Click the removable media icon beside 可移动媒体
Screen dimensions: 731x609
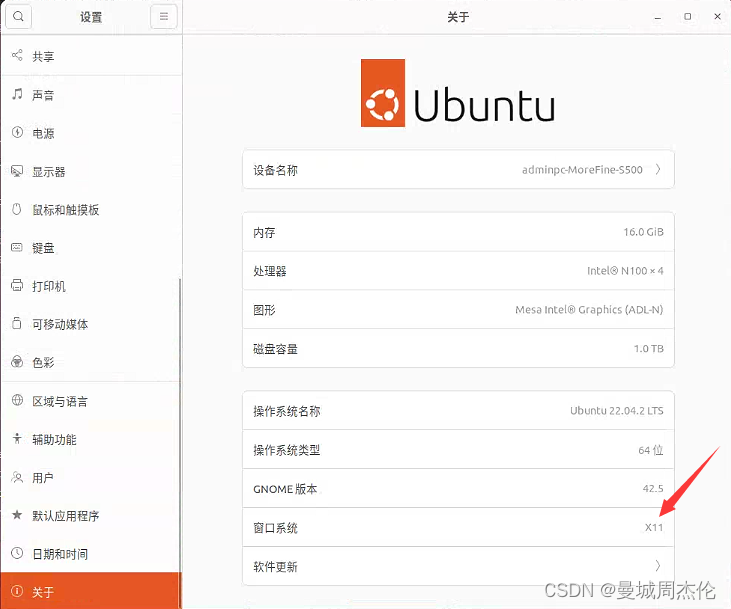click(x=17, y=323)
